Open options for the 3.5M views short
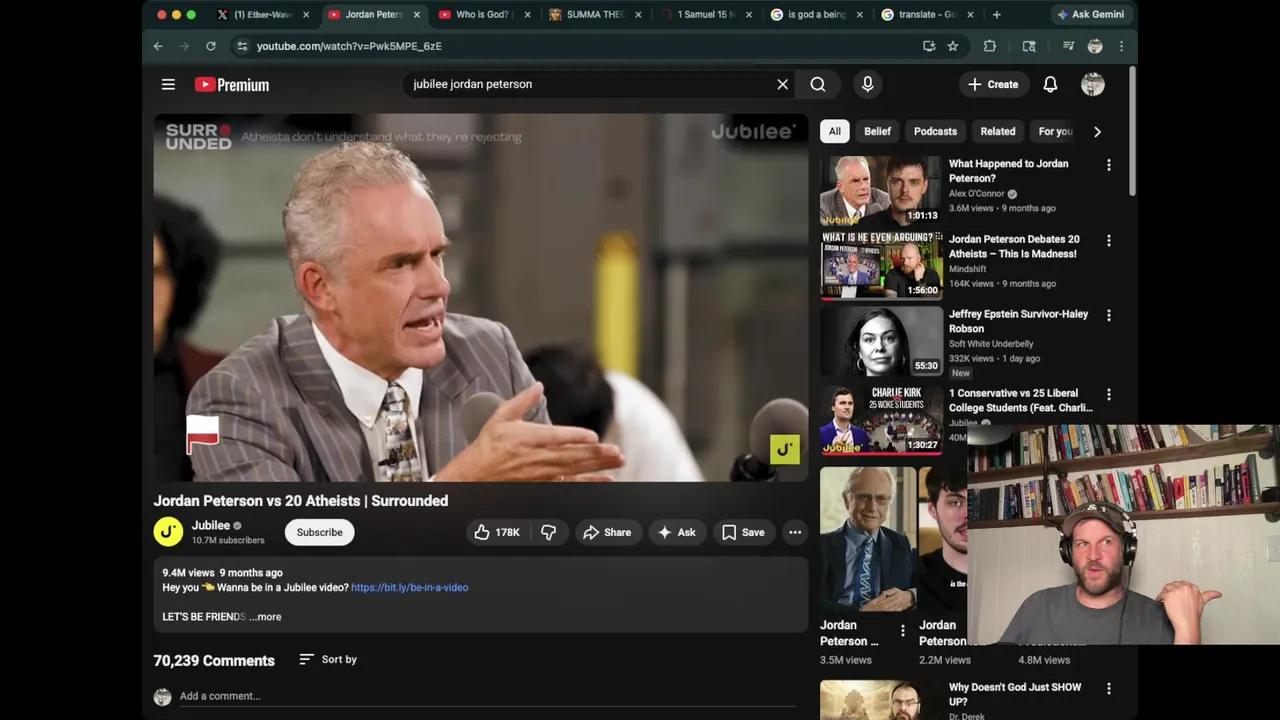The height and width of the screenshot is (720, 1280). click(902, 631)
